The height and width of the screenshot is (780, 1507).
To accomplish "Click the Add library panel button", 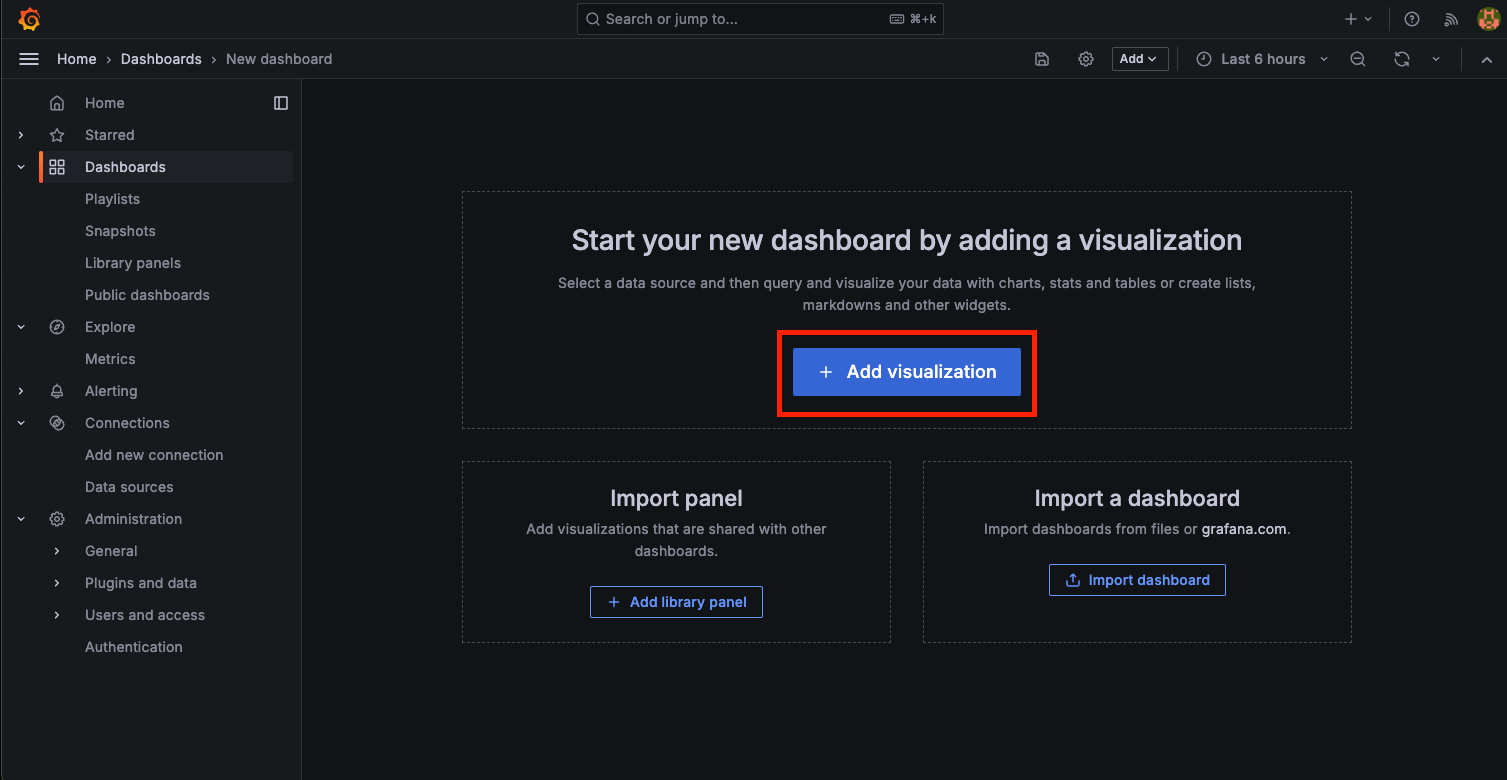I will (676, 602).
